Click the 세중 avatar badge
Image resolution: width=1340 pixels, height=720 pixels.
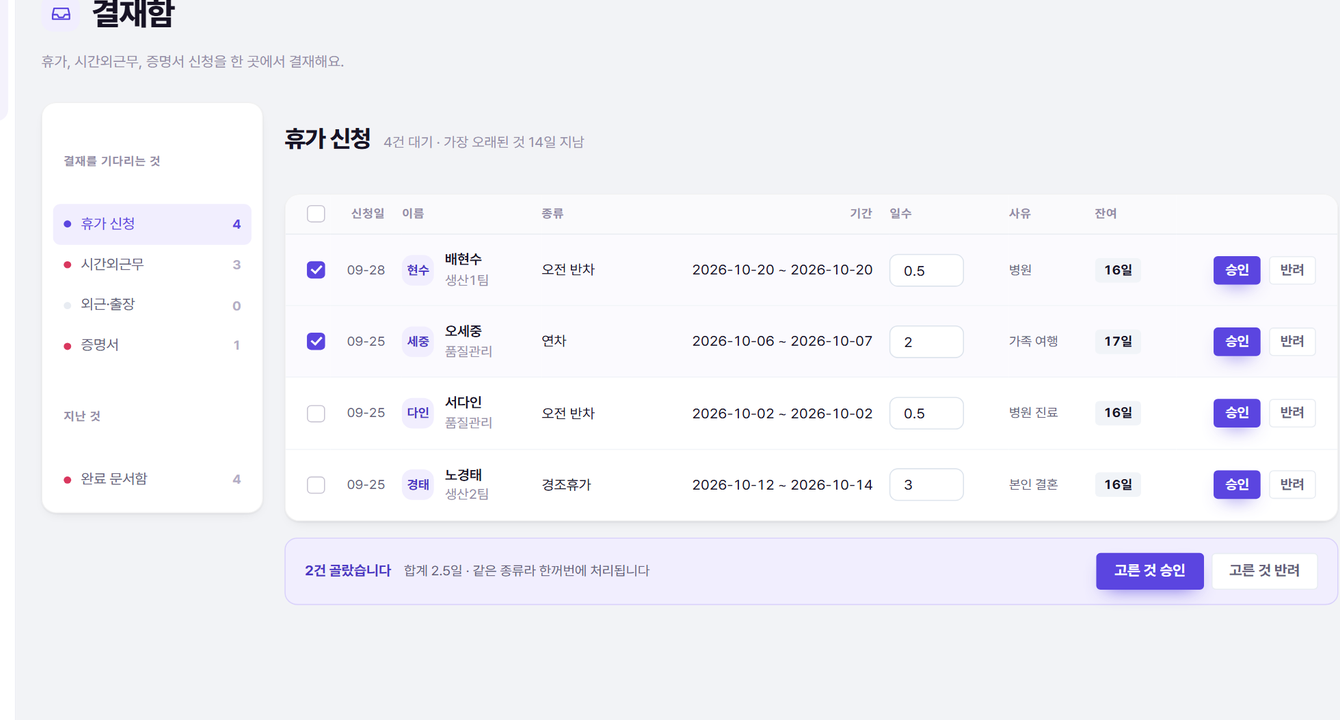418,342
